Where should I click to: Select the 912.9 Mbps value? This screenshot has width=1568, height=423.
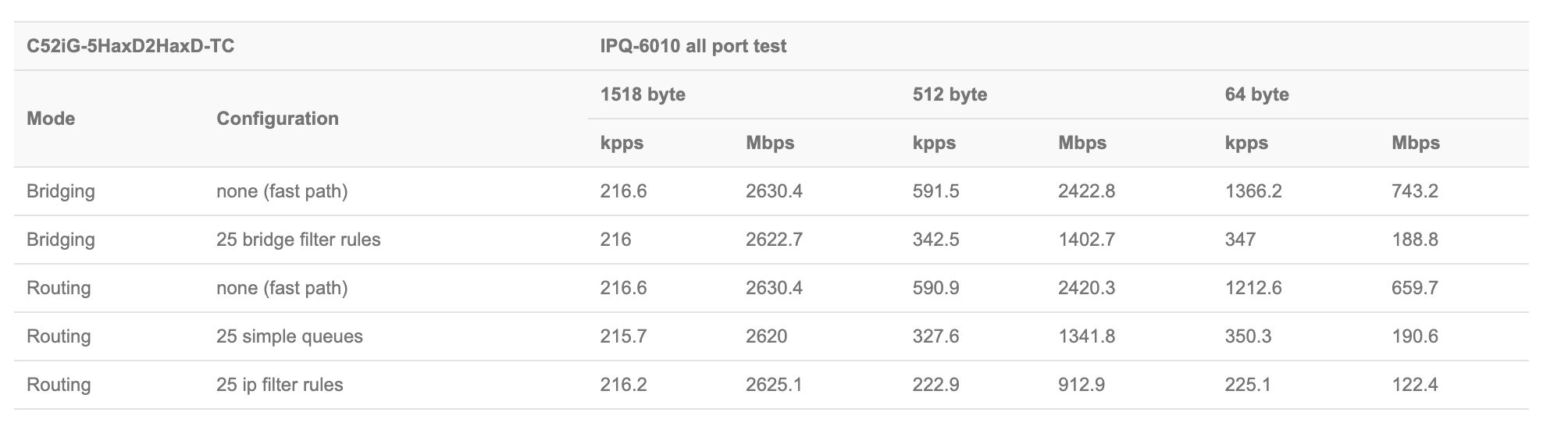pyautogui.click(x=1082, y=385)
